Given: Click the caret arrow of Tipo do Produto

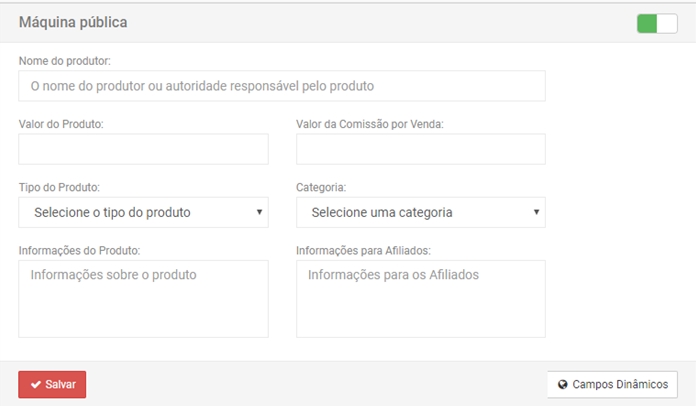Looking at the screenshot, I should 259,212.
